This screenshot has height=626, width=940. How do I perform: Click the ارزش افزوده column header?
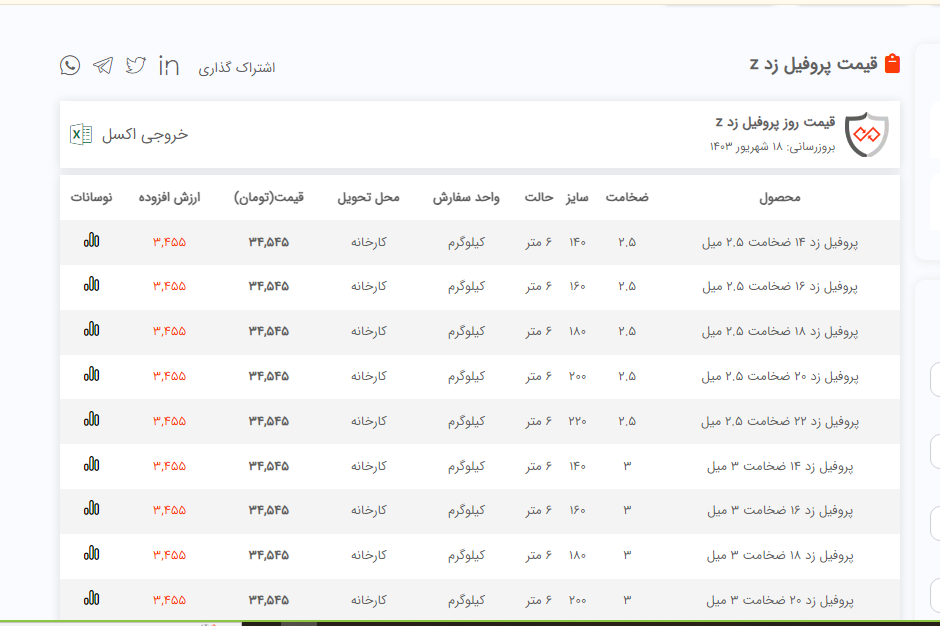point(169,198)
